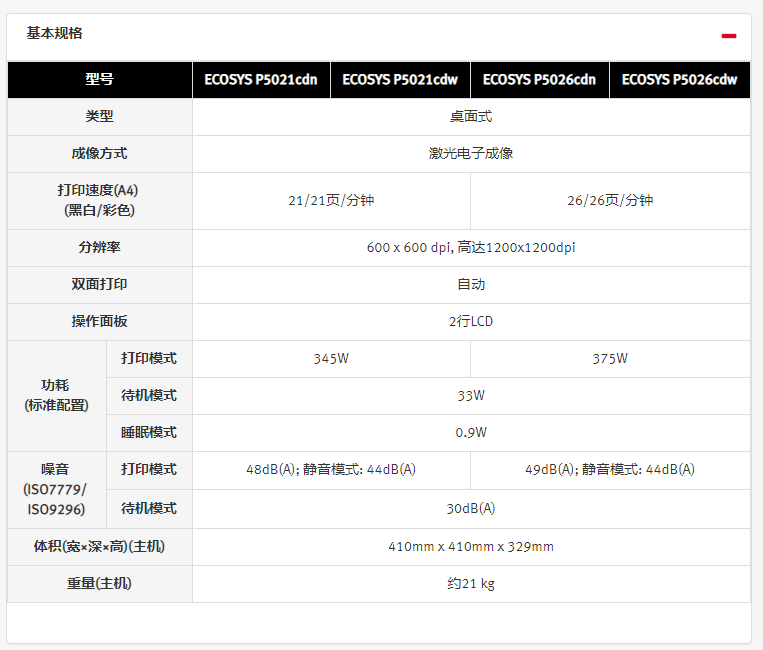The image size is (763, 650).
Task: Select the ECOSYS P5021cdw column header
Action: (400, 80)
